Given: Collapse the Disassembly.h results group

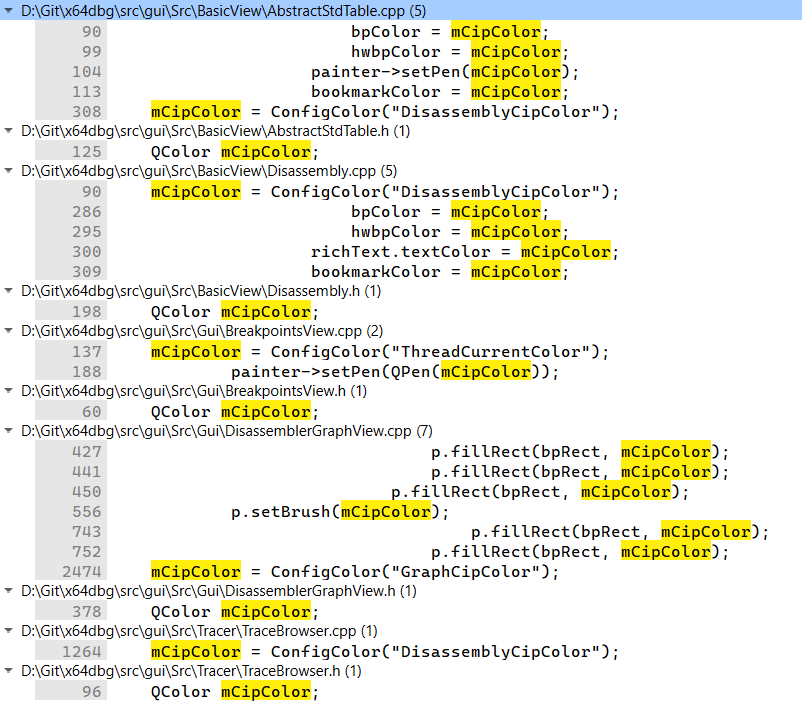Looking at the screenshot, I should point(8,291).
